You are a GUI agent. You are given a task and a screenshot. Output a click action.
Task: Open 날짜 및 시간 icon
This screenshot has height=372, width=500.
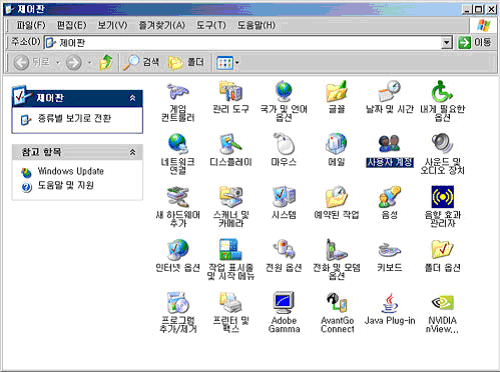coord(389,92)
